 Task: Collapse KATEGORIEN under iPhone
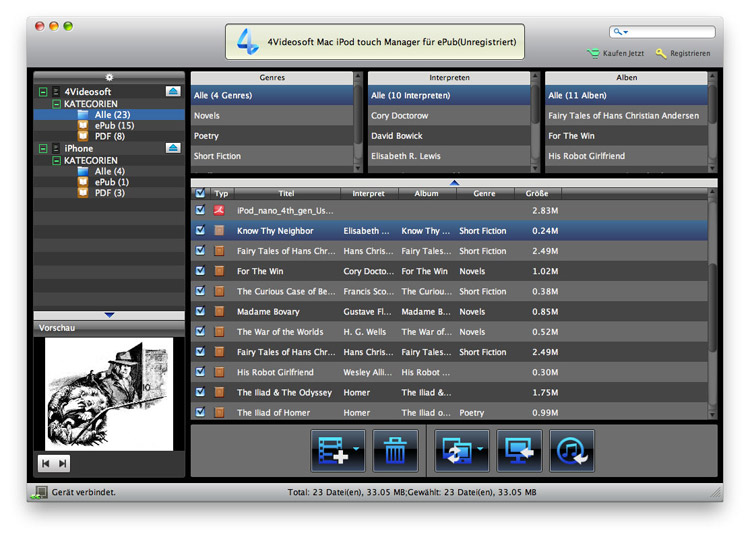click(x=56, y=160)
